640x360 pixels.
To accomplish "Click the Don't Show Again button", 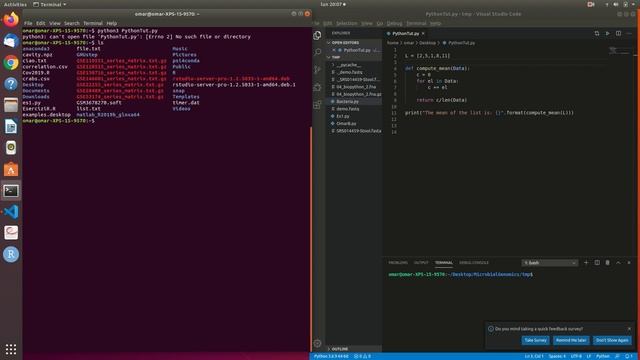I will (x=612, y=340).
